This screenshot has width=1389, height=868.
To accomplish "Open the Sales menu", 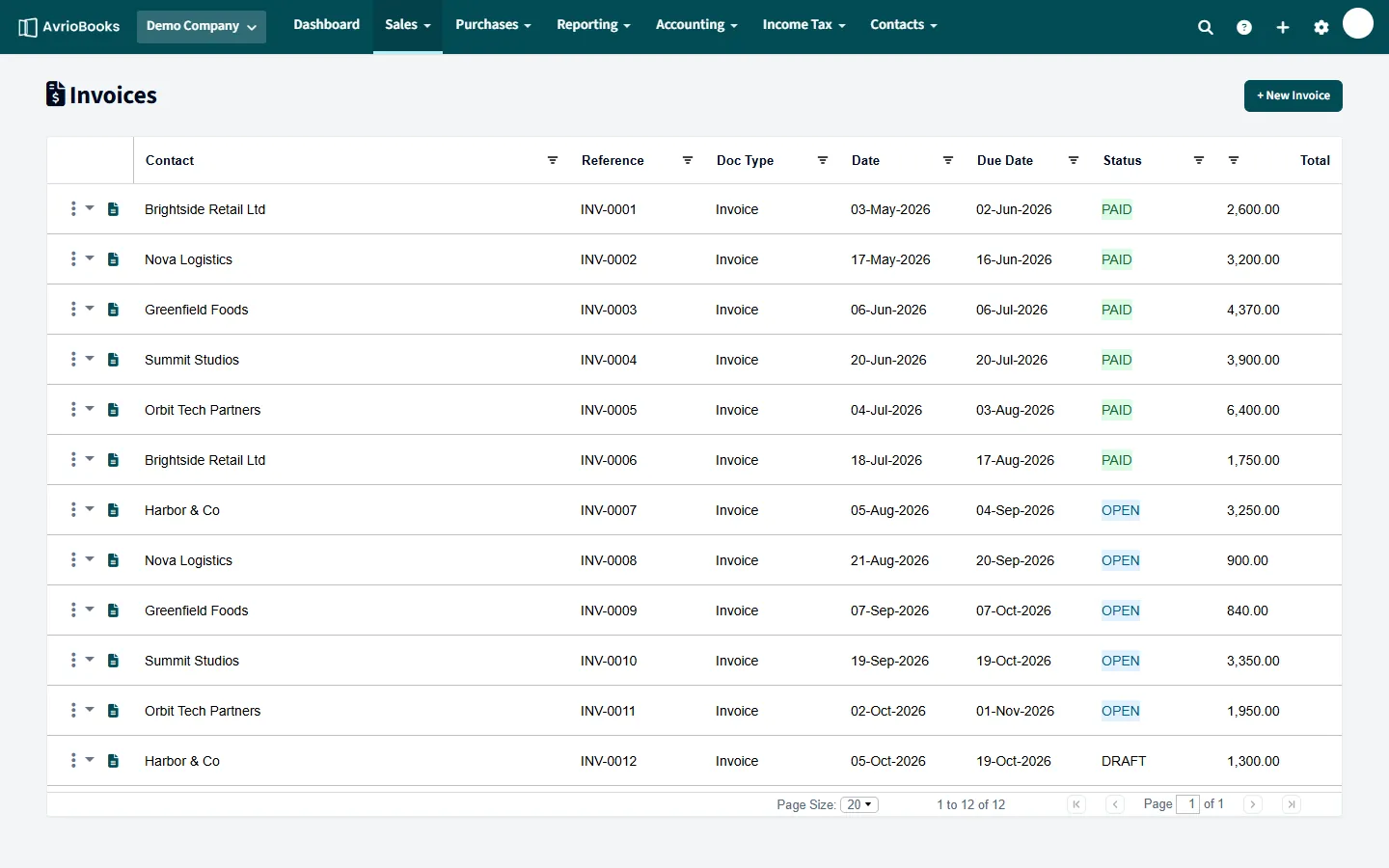I will [408, 25].
